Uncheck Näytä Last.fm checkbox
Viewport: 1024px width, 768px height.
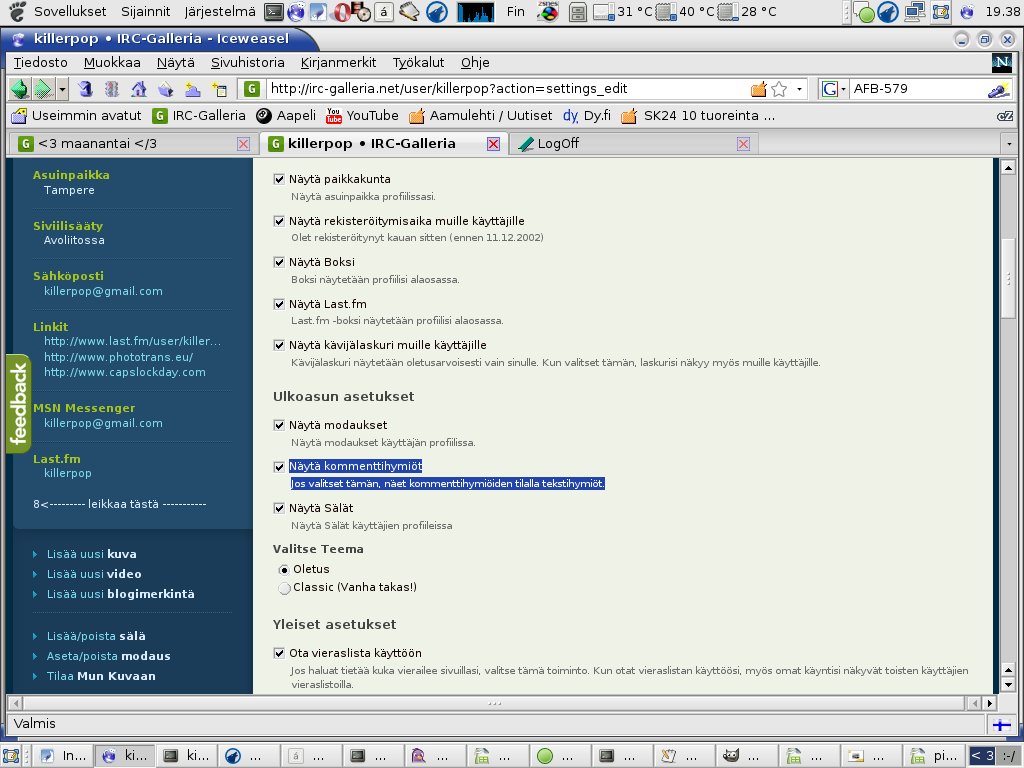pos(280,304)
